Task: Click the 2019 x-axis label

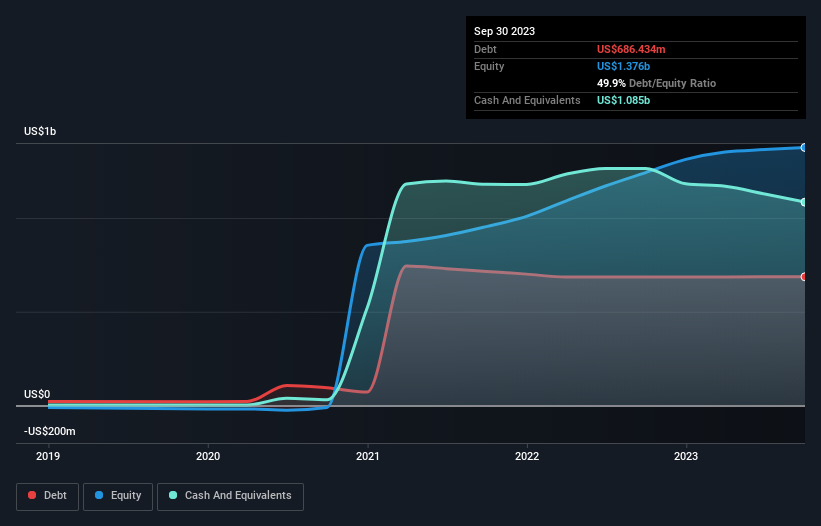Action: [48, 456]
